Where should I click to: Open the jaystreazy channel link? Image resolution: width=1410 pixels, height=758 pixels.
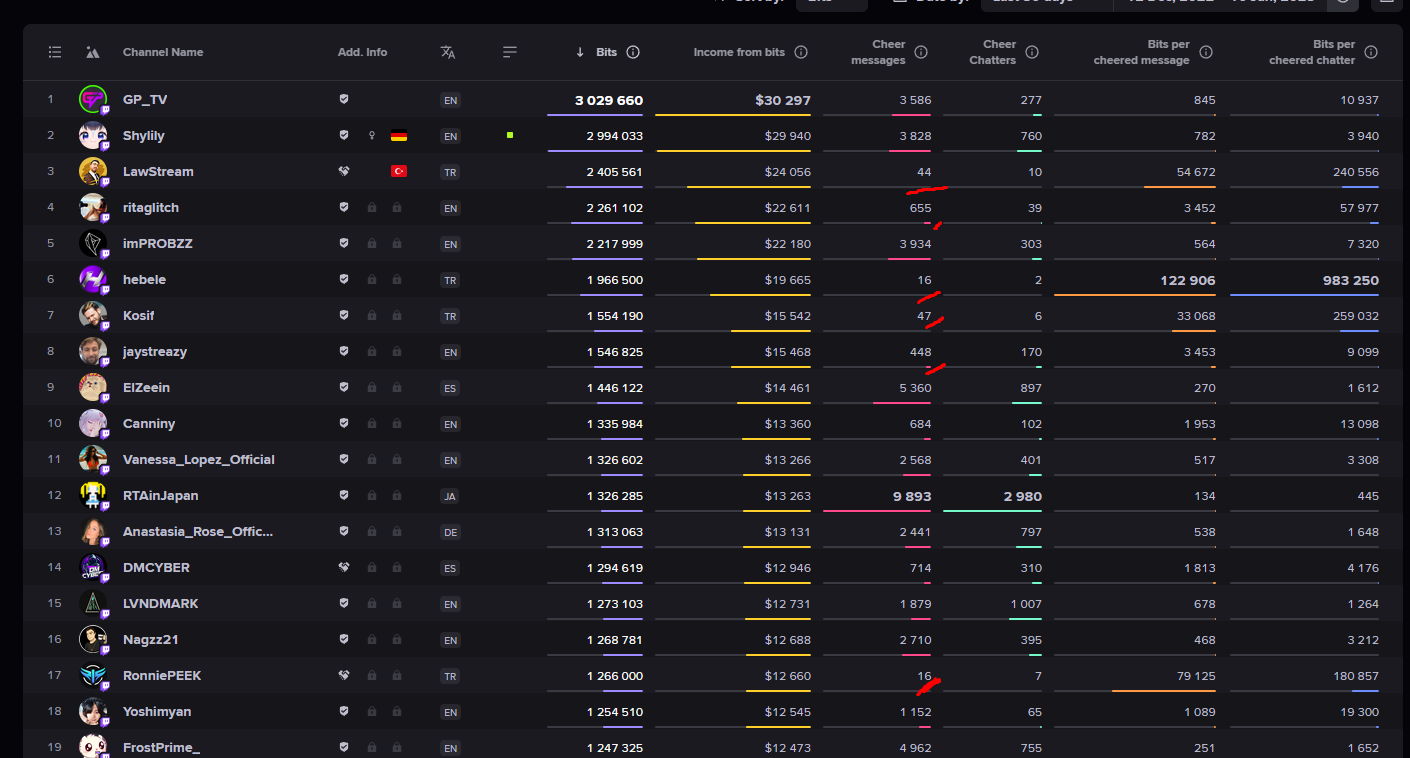pyautogui.click(x=155, y=352)
